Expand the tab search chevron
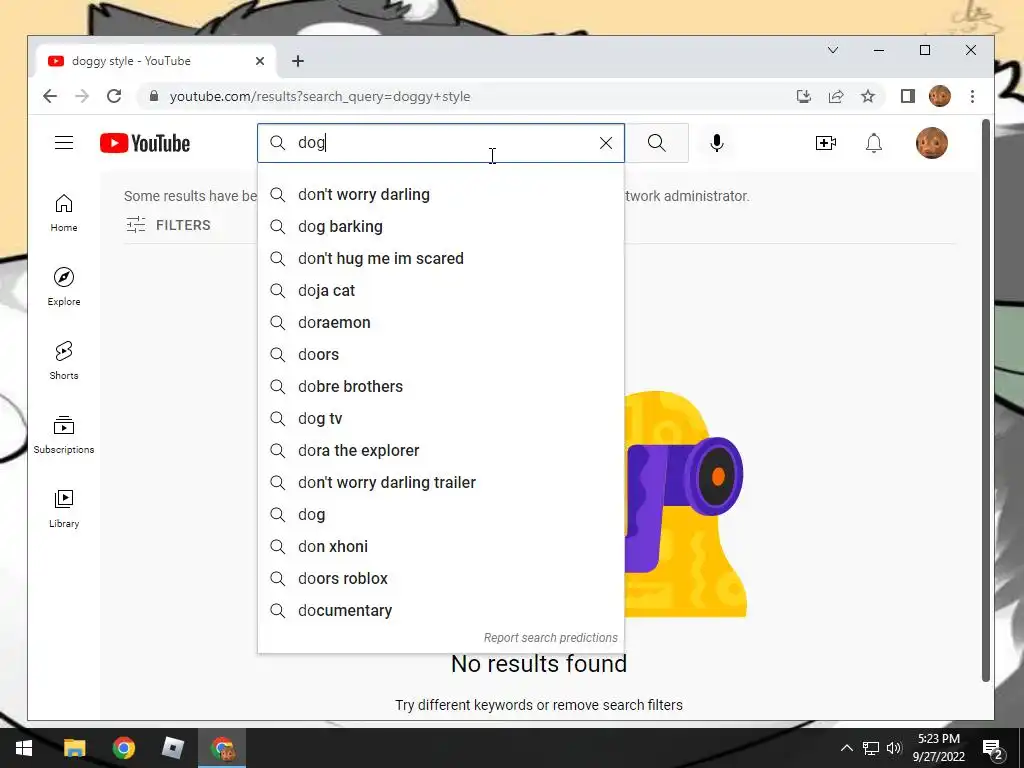This screenshot has width=1024, height=768. tap(833, 50)
